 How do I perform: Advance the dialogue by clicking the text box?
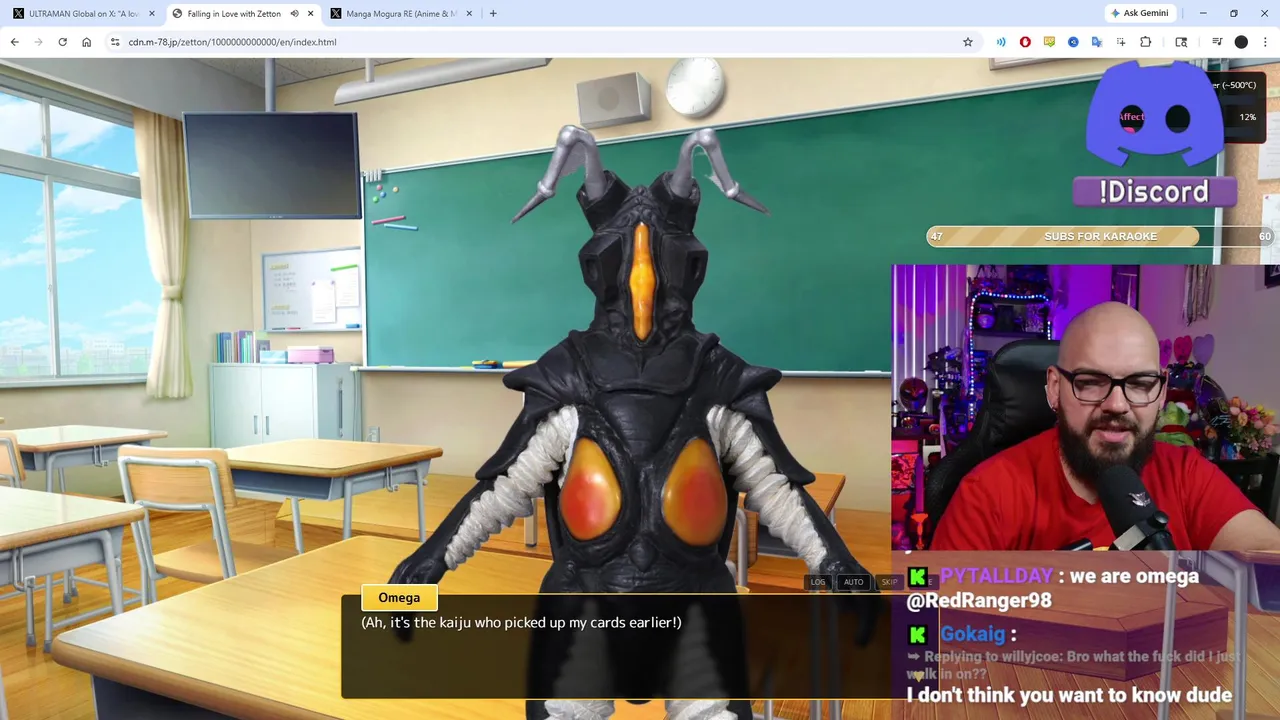[615, 647]
